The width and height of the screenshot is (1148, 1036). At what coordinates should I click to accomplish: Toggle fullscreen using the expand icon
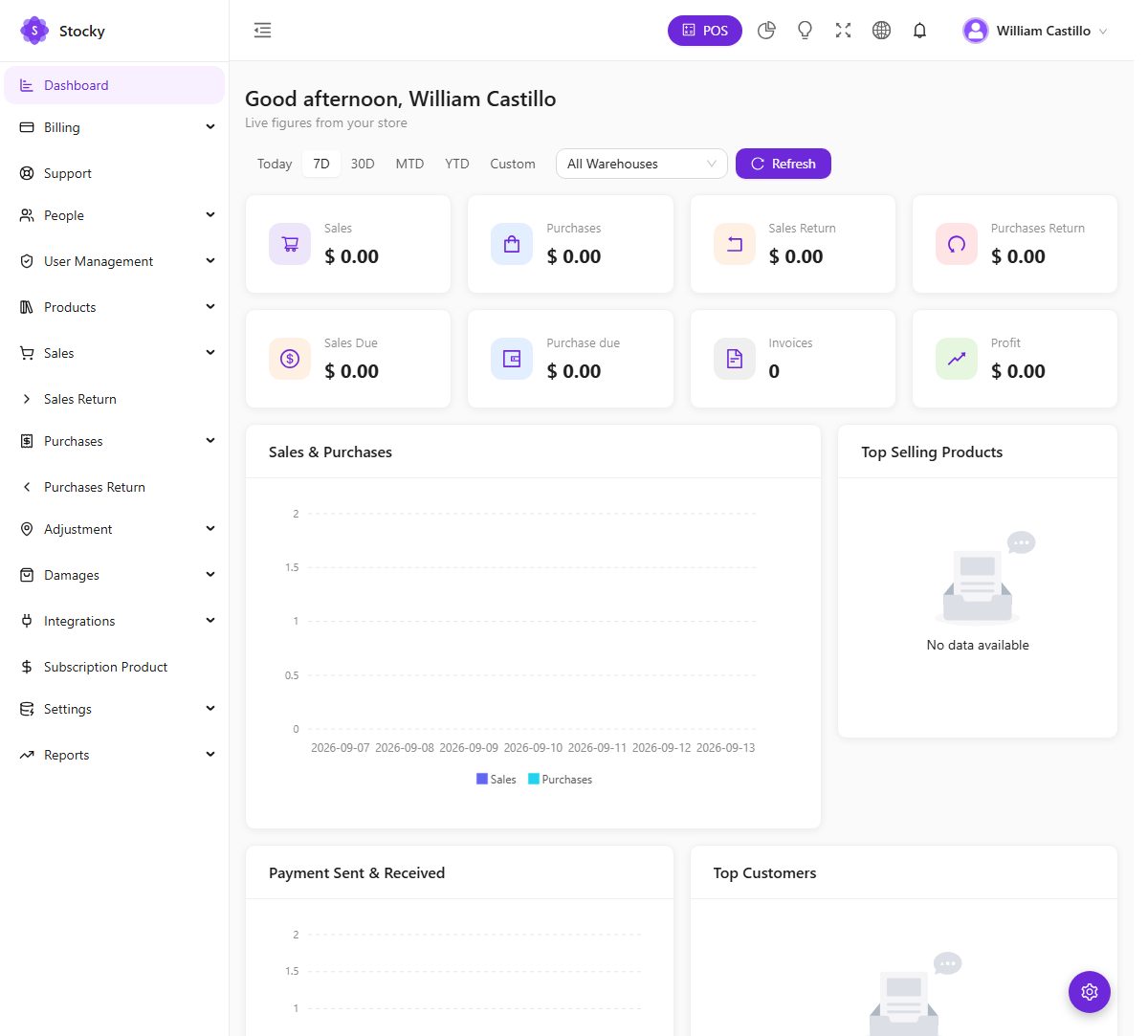pos(843,31)
